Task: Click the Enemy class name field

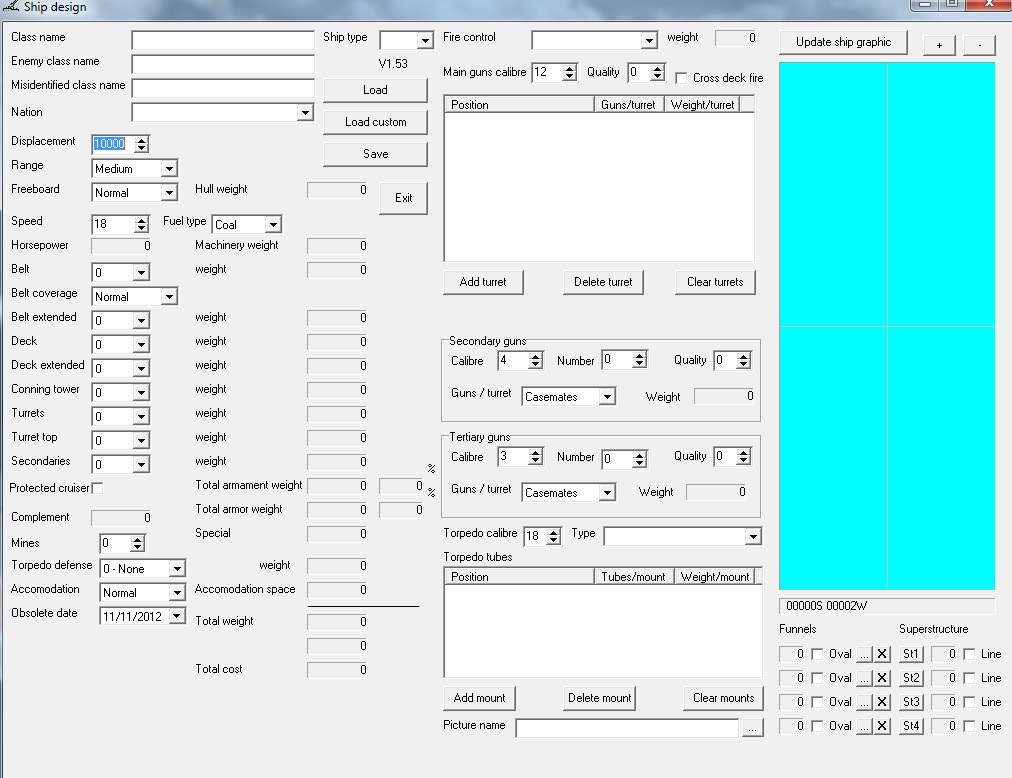Action: [223, 64]
